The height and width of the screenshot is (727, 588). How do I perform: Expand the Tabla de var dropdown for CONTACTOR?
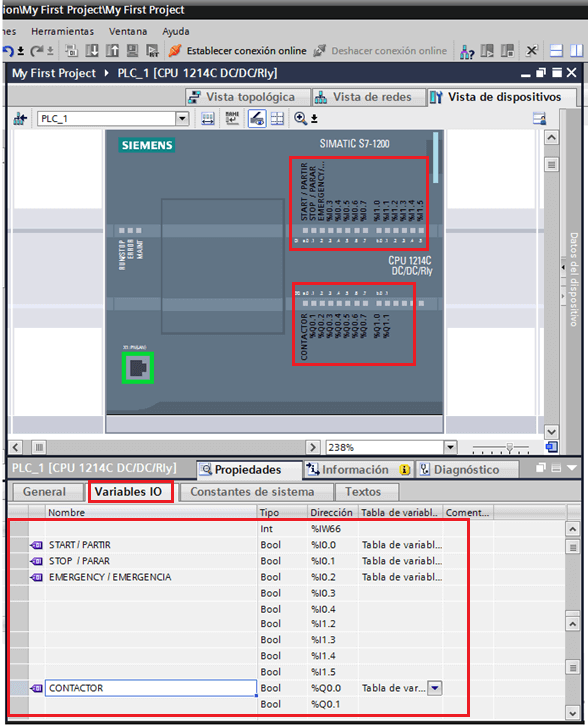click(435, 688)
